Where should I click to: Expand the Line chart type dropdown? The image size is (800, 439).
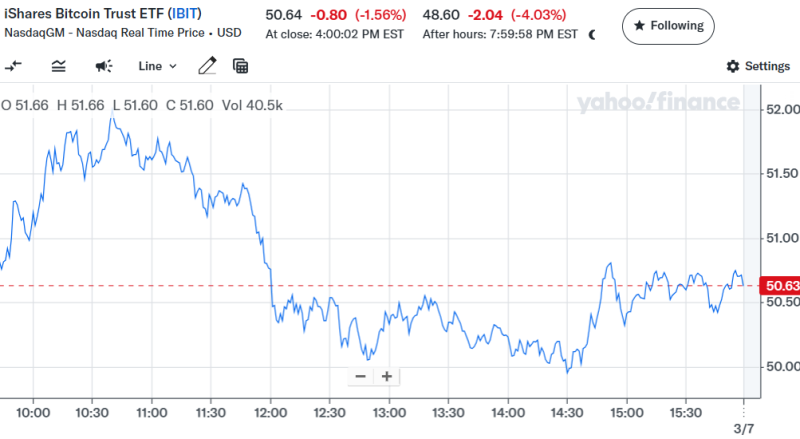[x=157, y=66]
